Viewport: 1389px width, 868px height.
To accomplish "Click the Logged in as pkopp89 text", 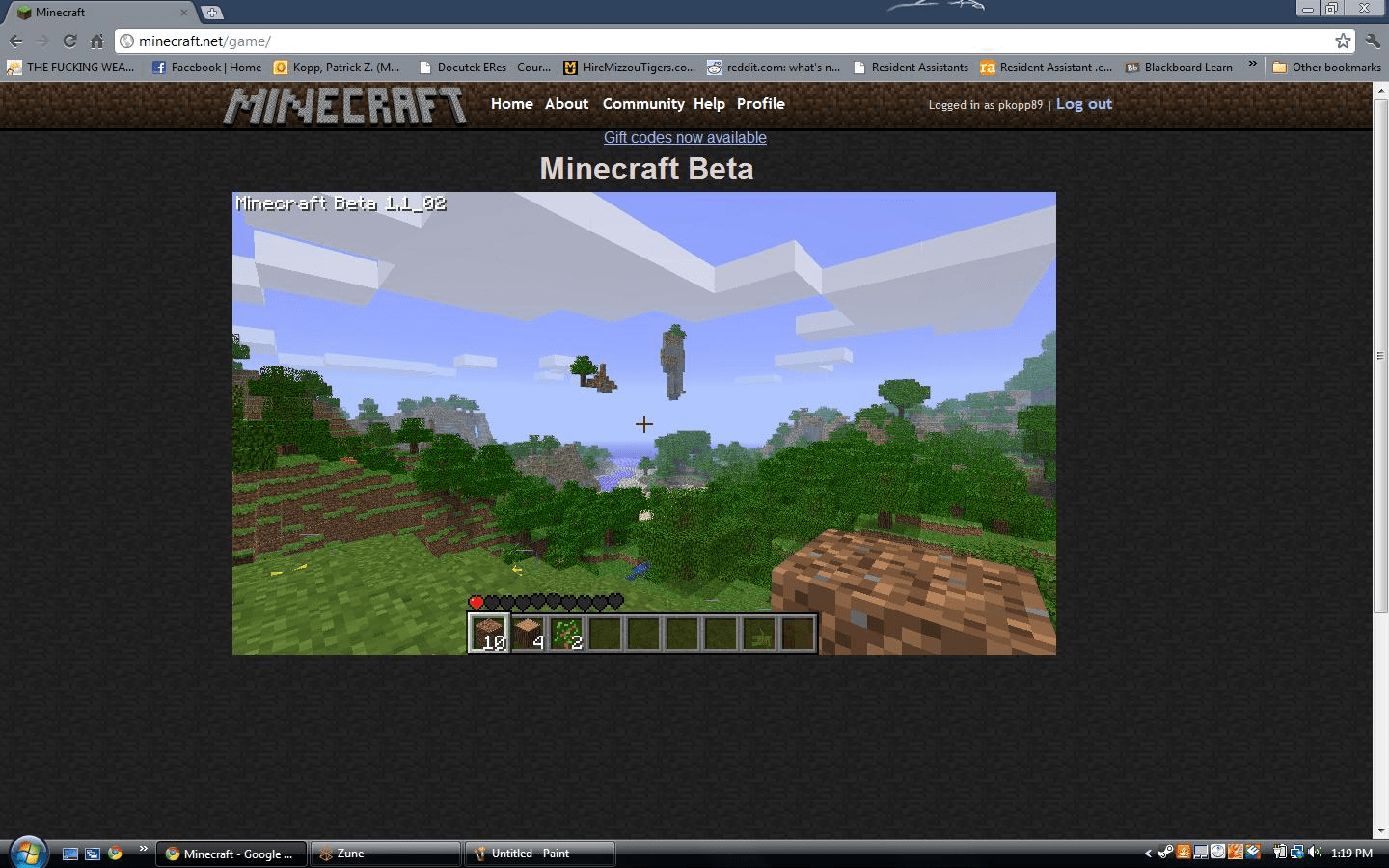I will 986,105.
